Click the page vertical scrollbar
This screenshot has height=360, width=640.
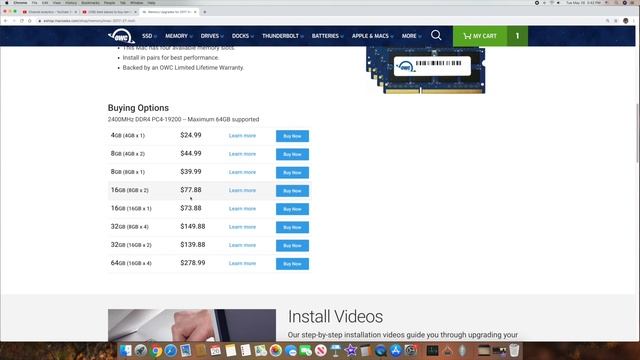[637, 133]
